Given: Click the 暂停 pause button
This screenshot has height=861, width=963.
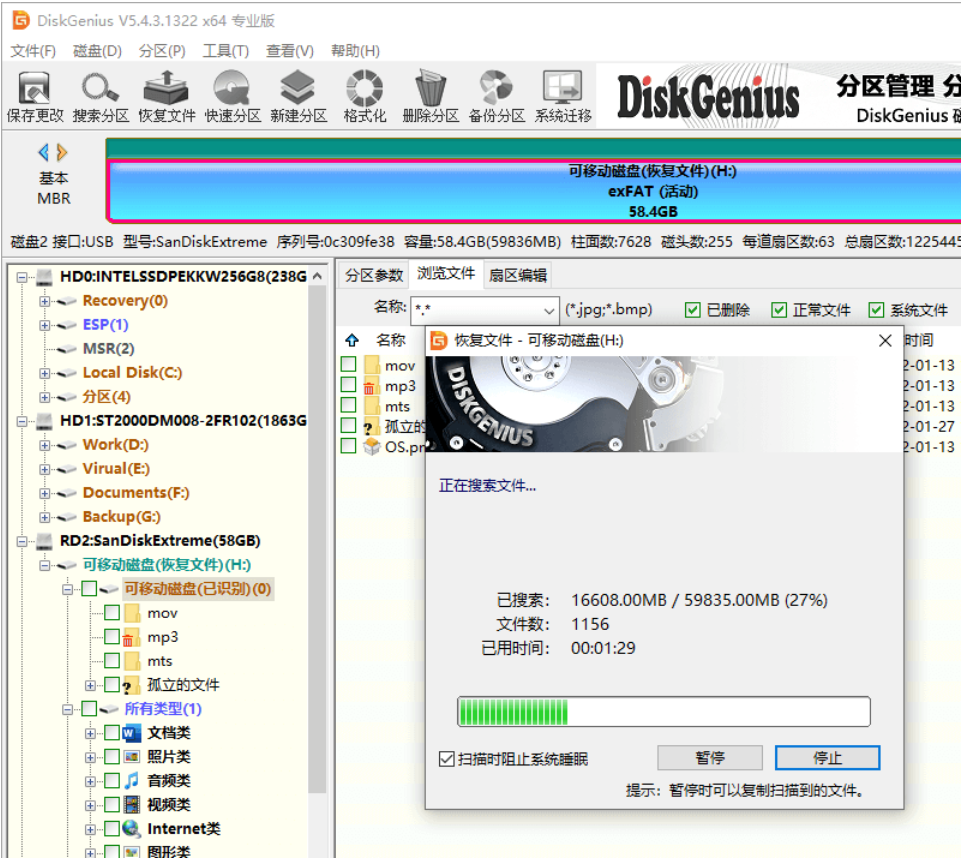Looking at the screenshot, I should 710,758.
